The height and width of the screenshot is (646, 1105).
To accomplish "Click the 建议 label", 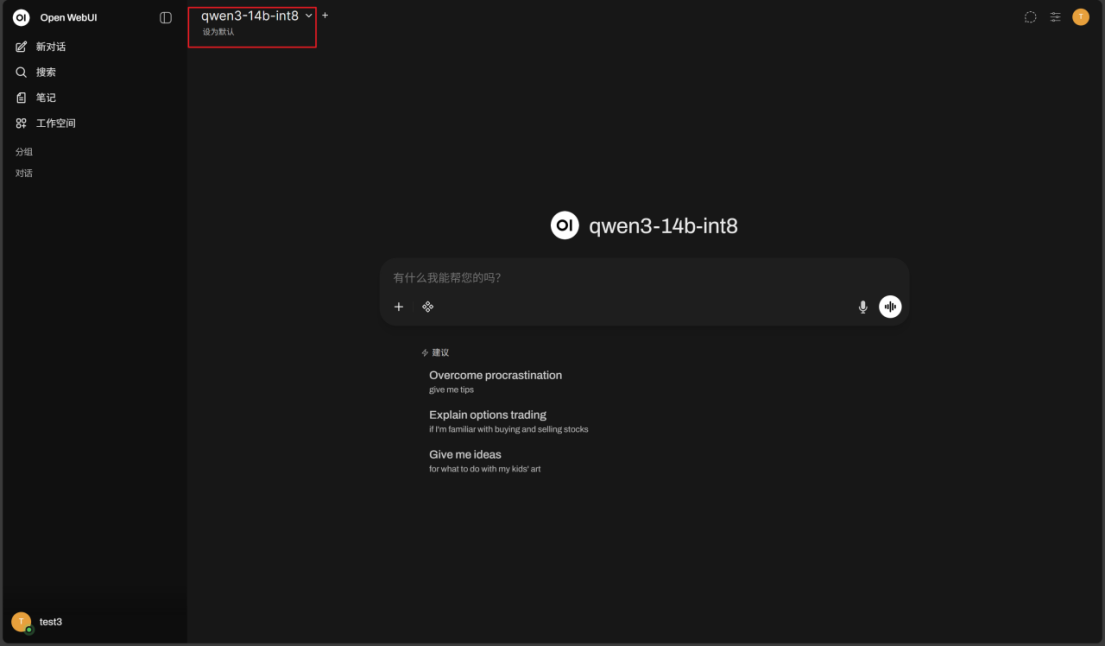I will 440,352.
